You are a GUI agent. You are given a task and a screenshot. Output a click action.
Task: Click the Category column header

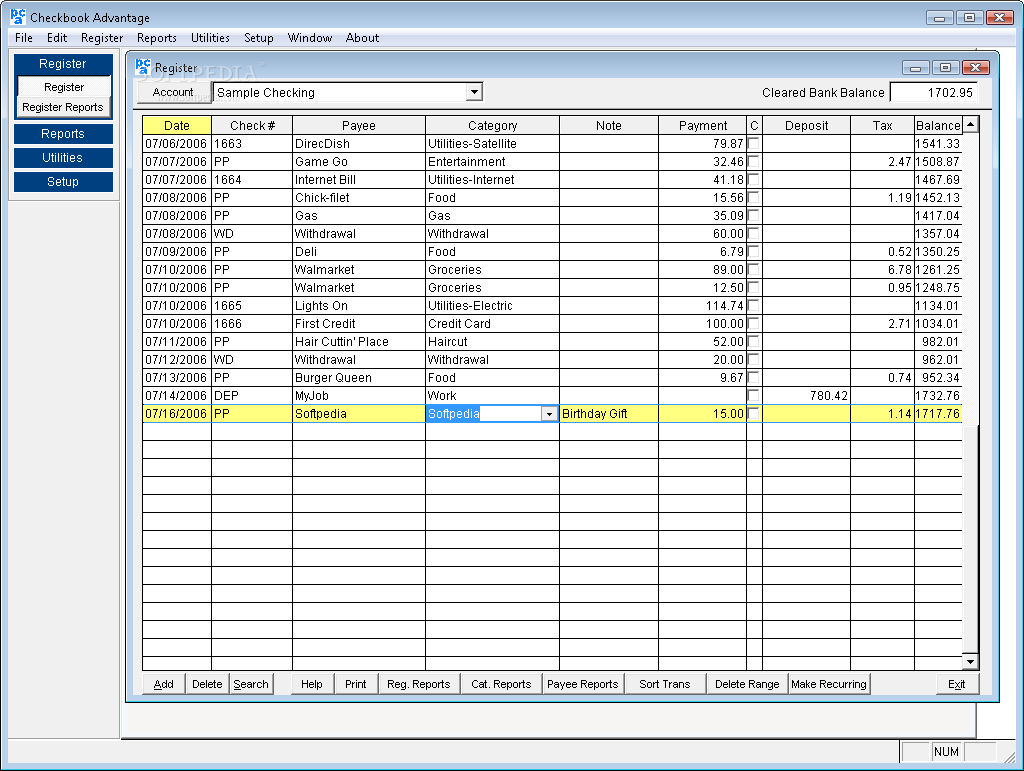pos(492,125)
